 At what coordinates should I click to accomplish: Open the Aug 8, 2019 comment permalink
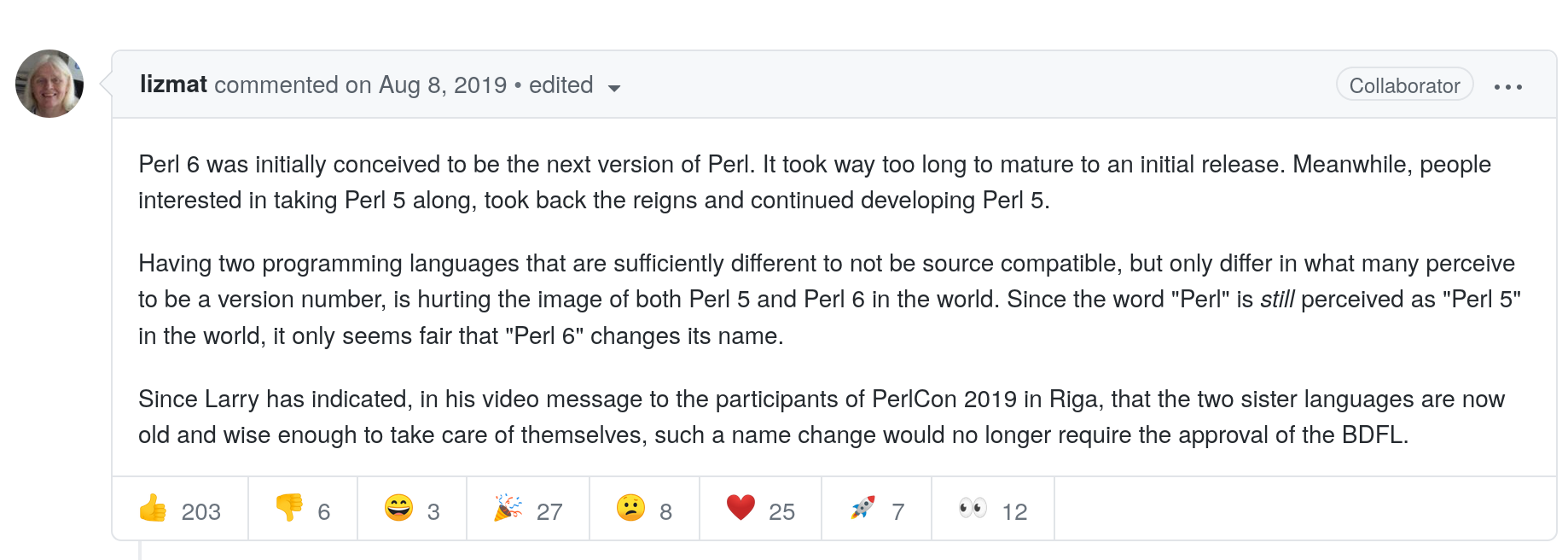coord(443,85)
